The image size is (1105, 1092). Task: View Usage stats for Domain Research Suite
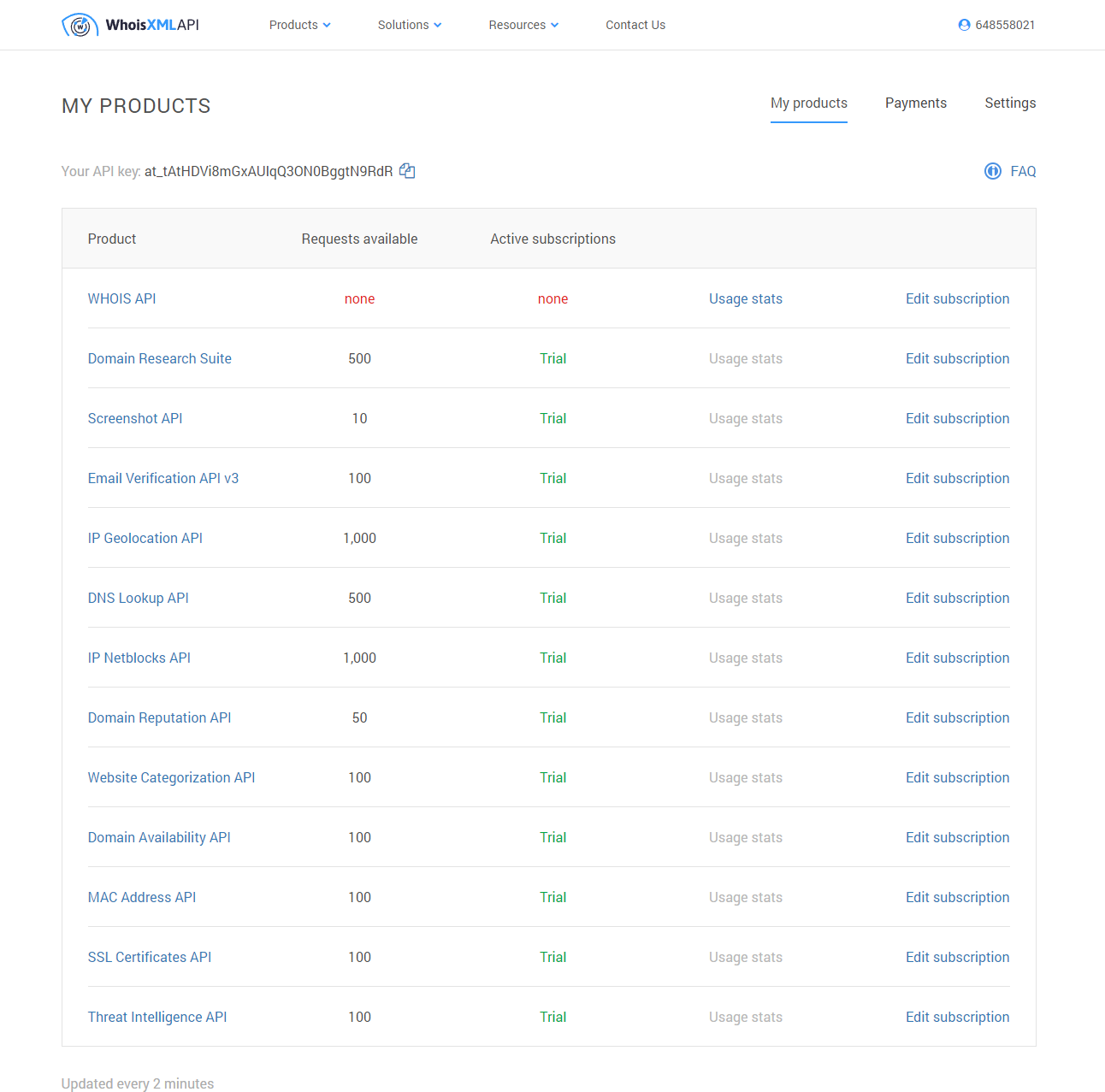point(746,358)
